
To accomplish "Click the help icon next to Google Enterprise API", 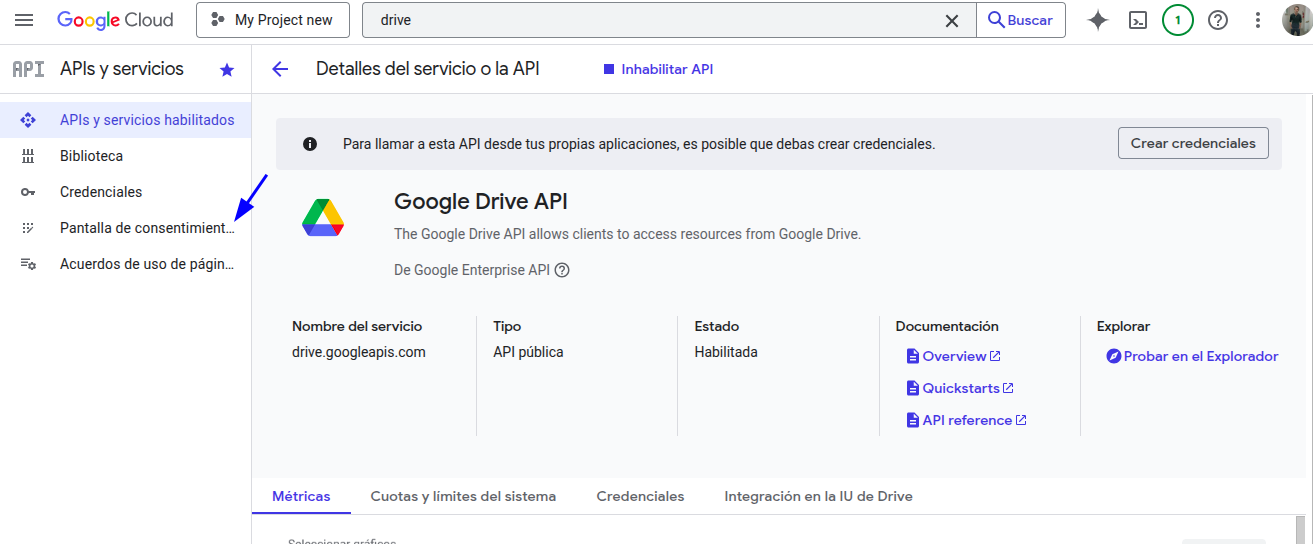I will [x=562, y=270].
